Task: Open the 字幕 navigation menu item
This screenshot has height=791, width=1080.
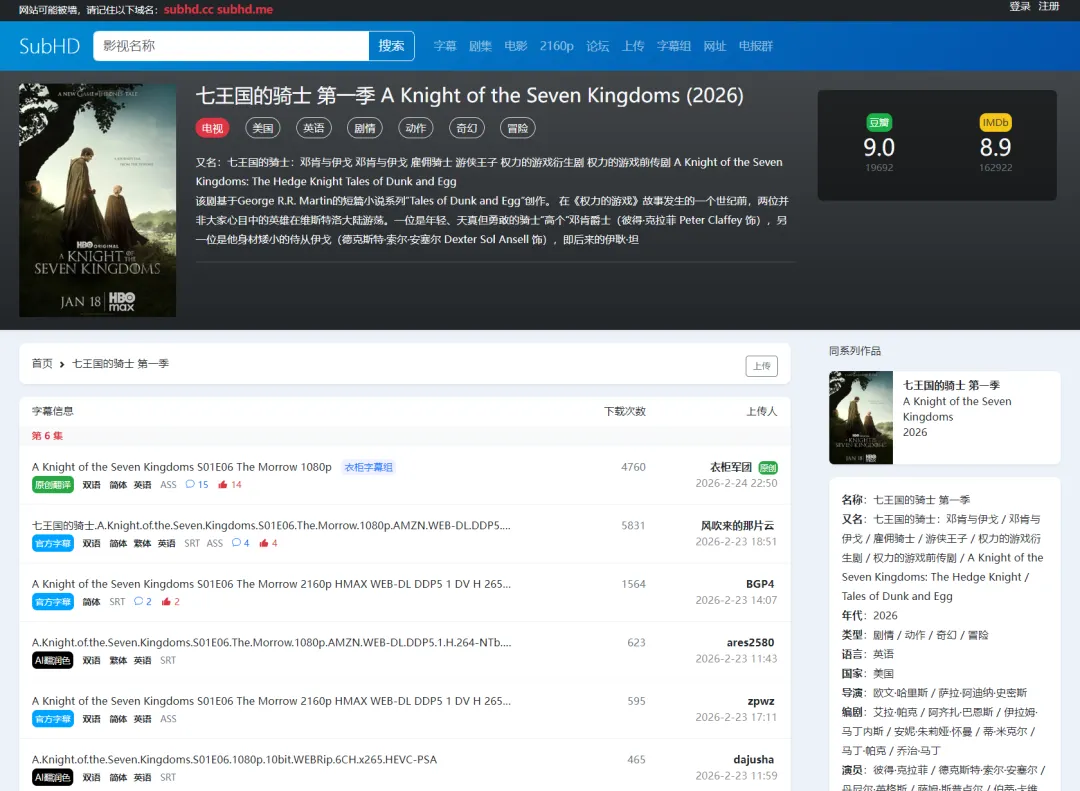Action: (x=445, y=46)
